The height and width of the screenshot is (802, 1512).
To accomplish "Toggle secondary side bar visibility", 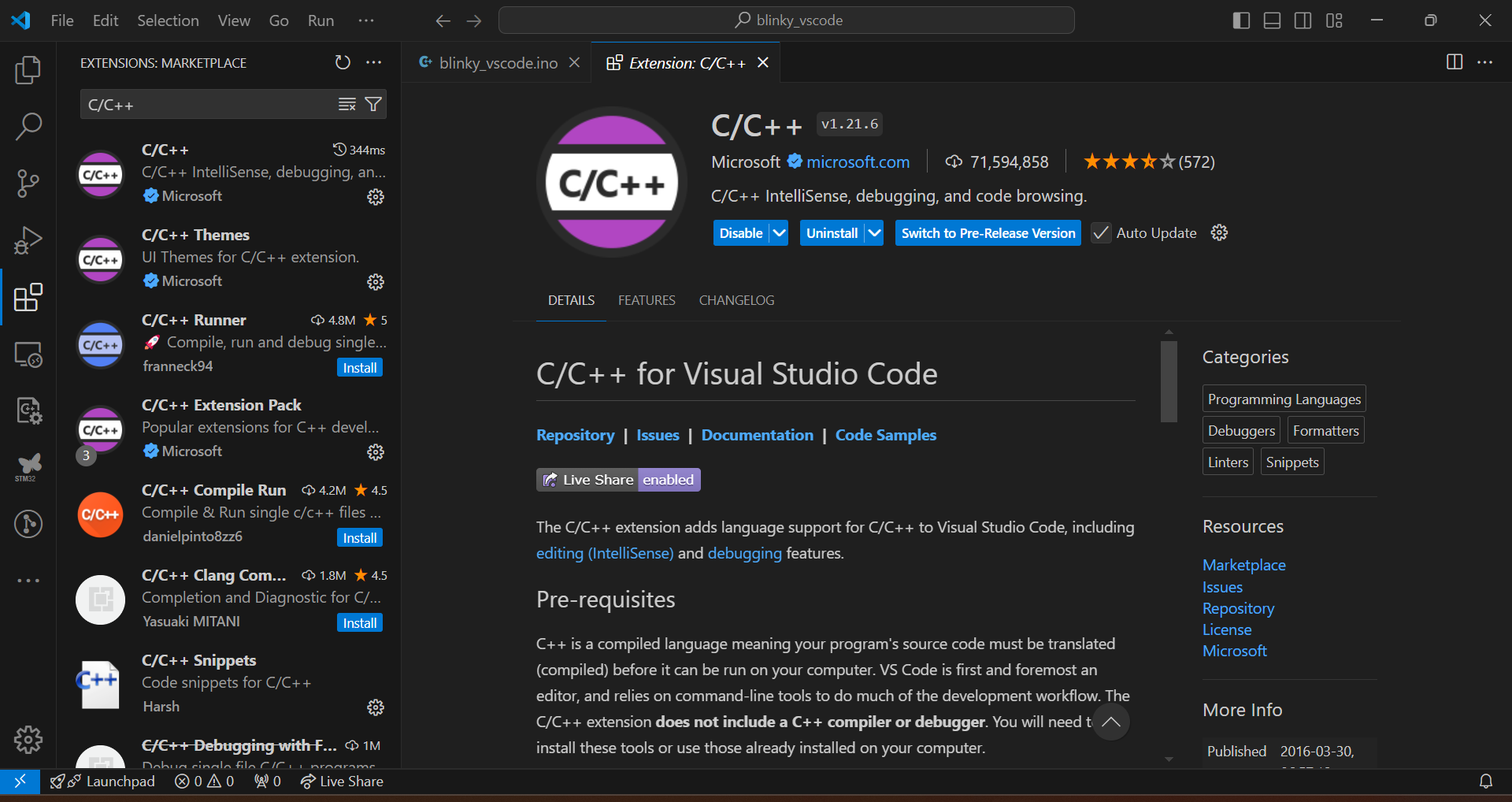I will coord(1303,20).
